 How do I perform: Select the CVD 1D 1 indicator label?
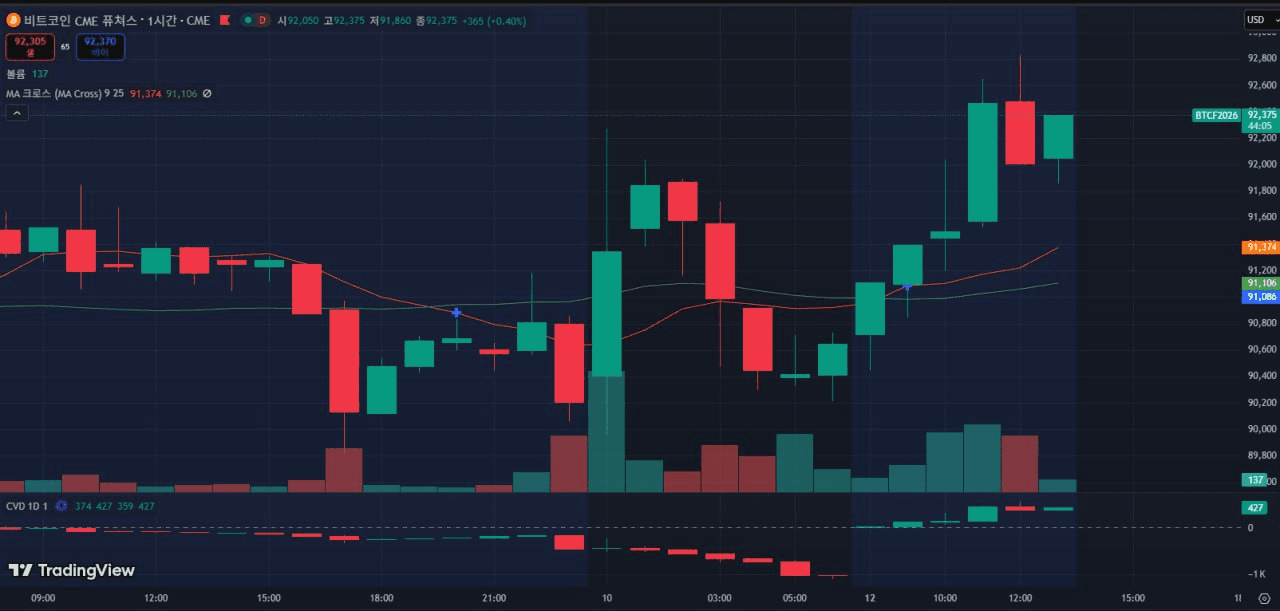coord(27,506)
